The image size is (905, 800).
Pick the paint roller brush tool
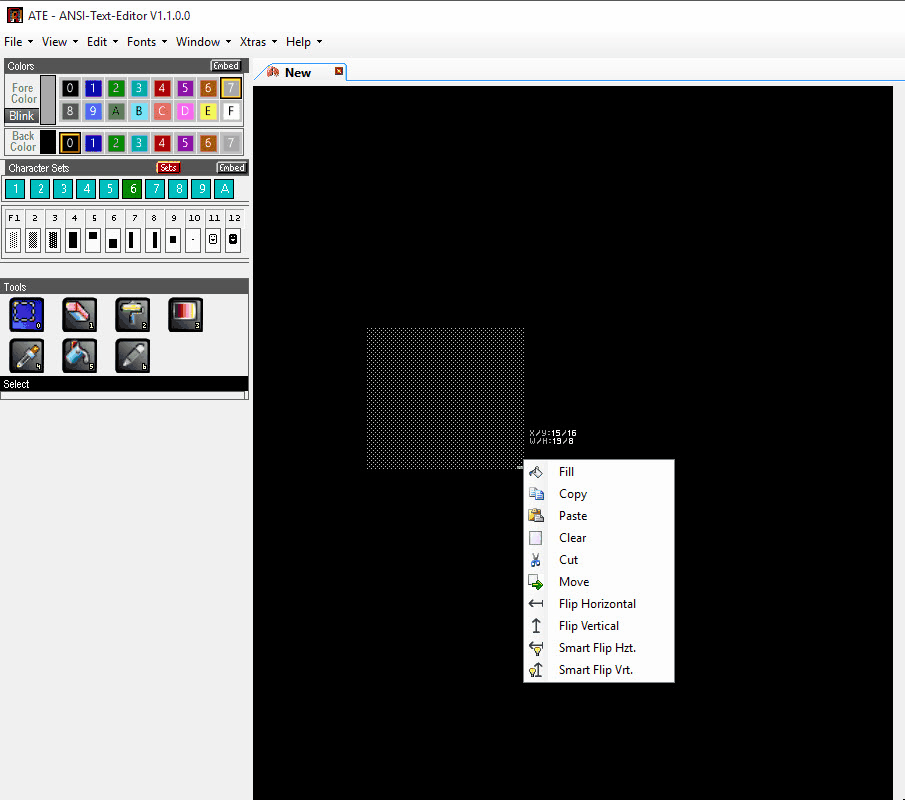tap(132, 314)
